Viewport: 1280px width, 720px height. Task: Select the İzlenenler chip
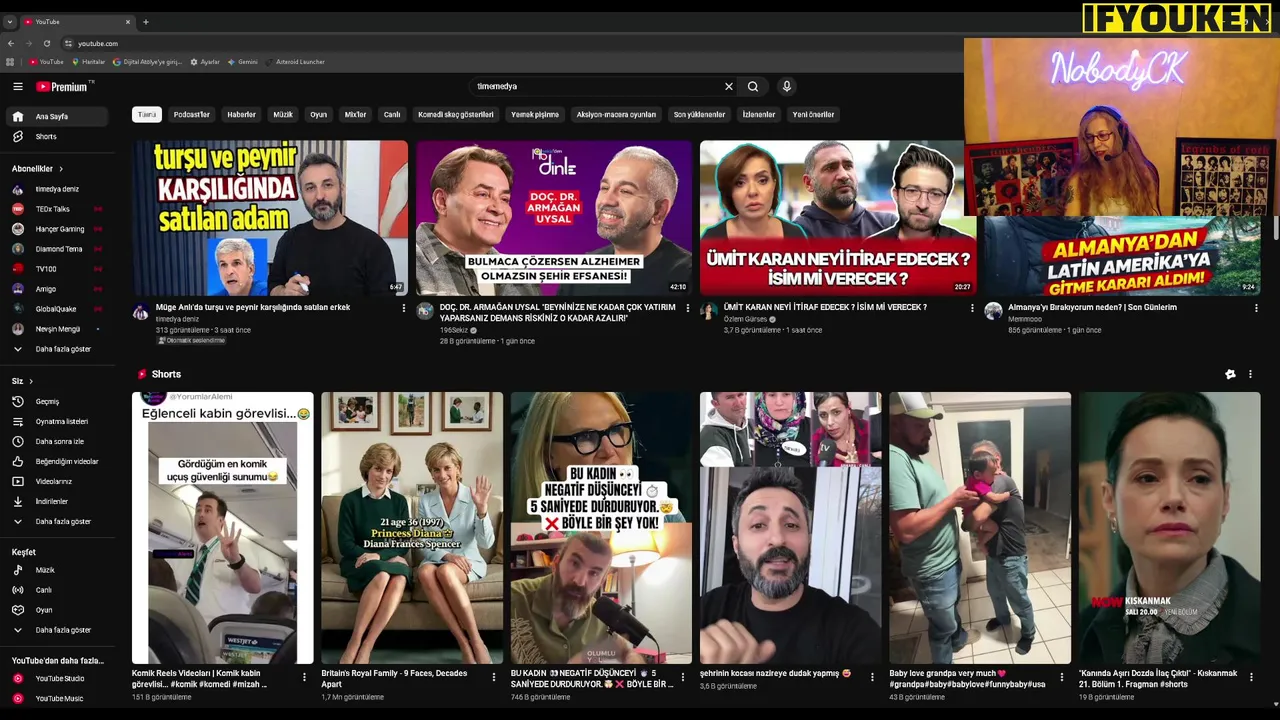759,115
